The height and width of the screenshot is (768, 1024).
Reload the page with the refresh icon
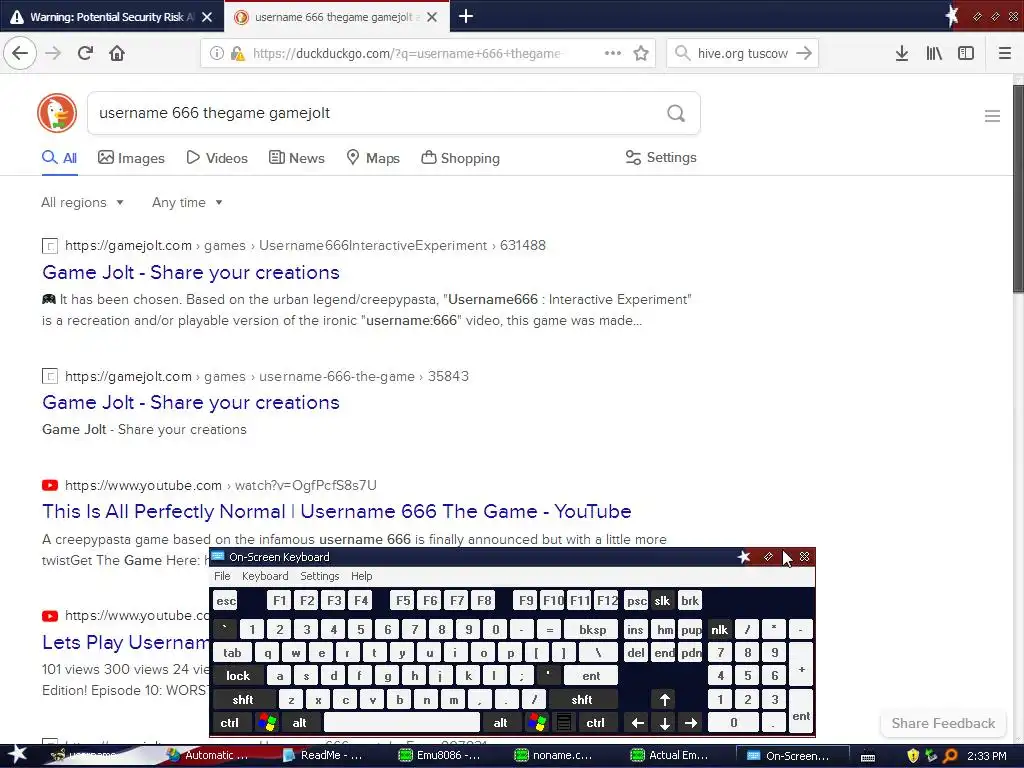tap(85, 53)
